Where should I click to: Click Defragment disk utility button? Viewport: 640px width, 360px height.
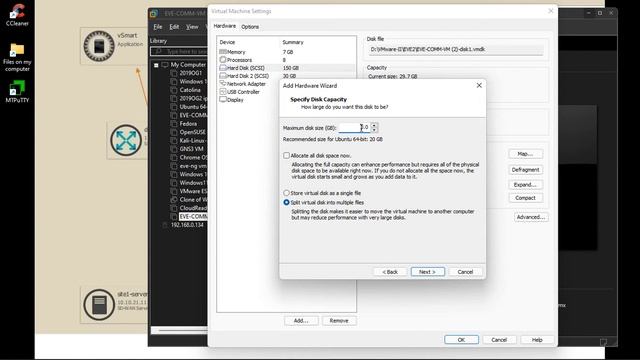[525, 169]
